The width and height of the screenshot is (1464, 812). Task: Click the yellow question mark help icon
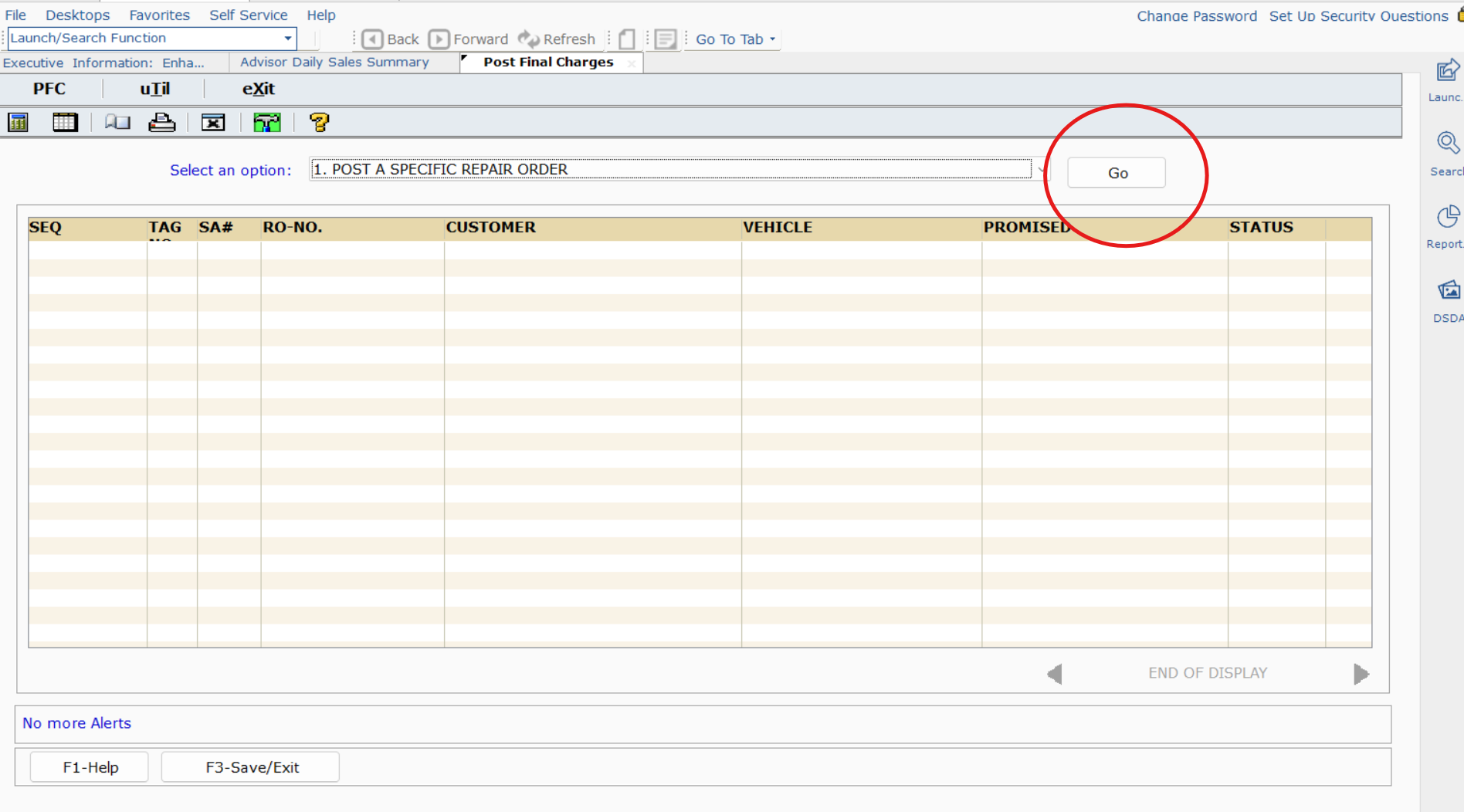(x=319, y=122)
